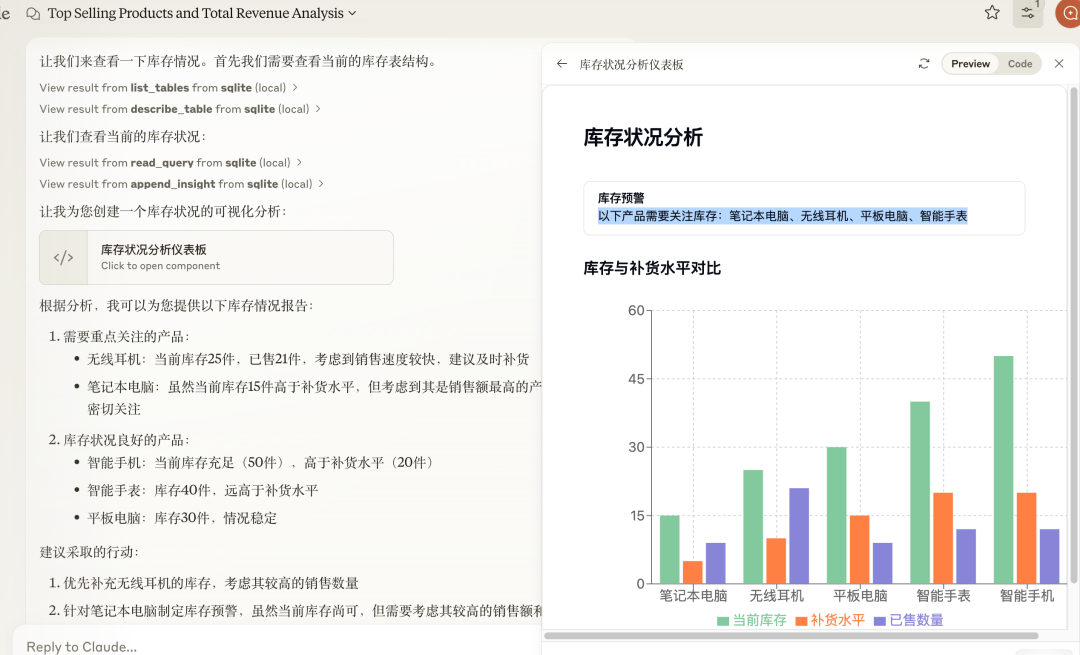Switch the artifact view to Code
The width and height of the screenshot is (1080, 655).
1020,63
